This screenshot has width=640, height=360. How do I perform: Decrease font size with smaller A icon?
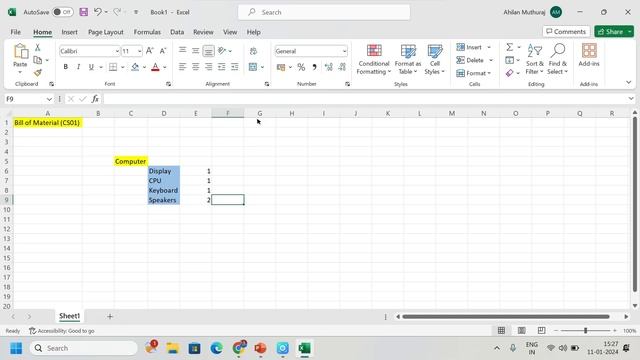(163, 51)
